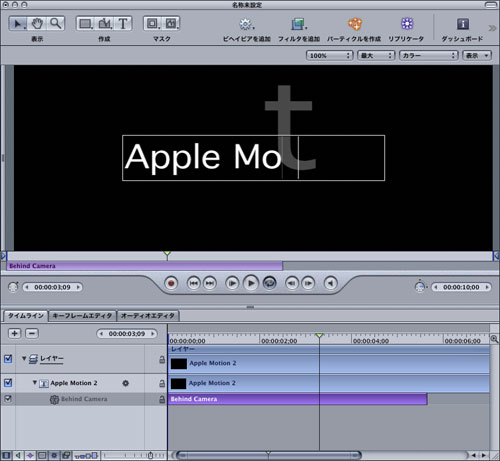Step to previous frame
Image resolution: width=500 pixels, height=461 pixels.
pos(292,283)
